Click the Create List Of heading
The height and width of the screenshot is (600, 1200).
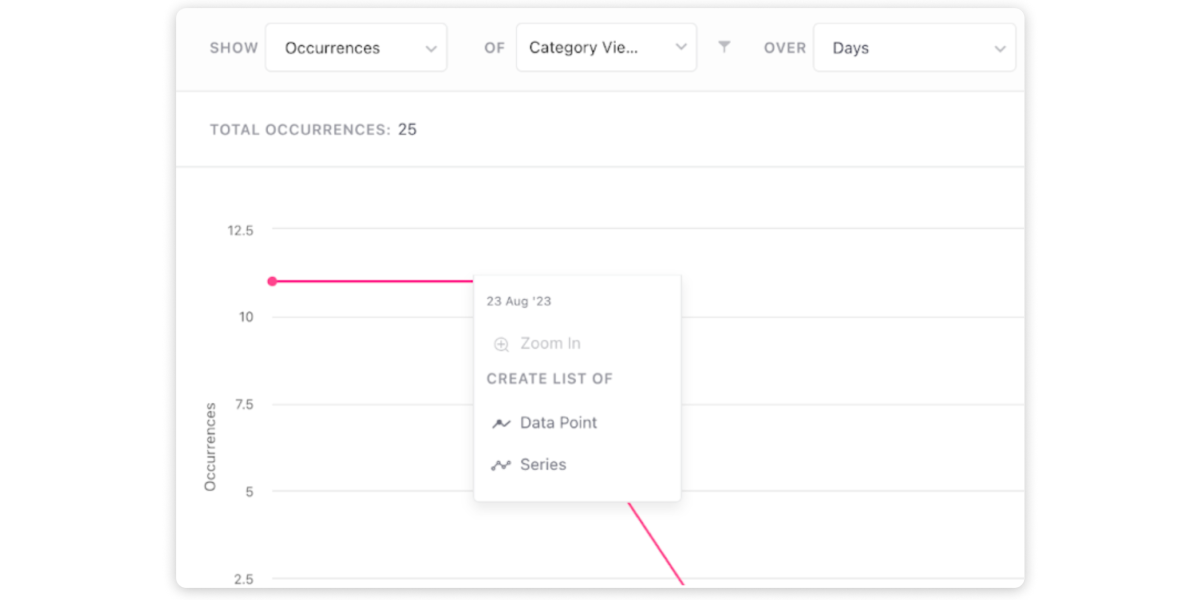(550, 378)
